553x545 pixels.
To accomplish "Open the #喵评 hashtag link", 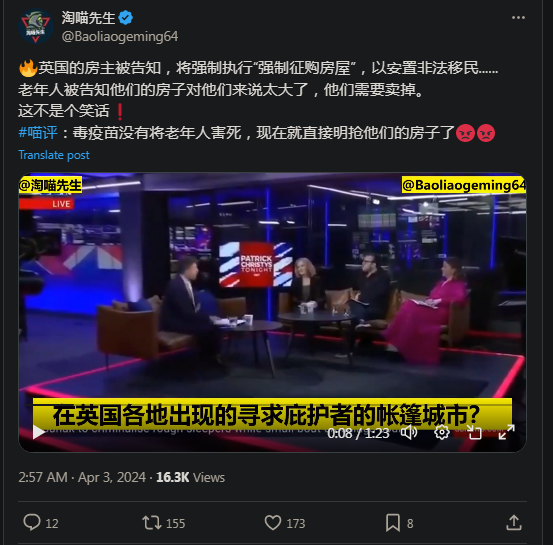I will coord(38,133).
